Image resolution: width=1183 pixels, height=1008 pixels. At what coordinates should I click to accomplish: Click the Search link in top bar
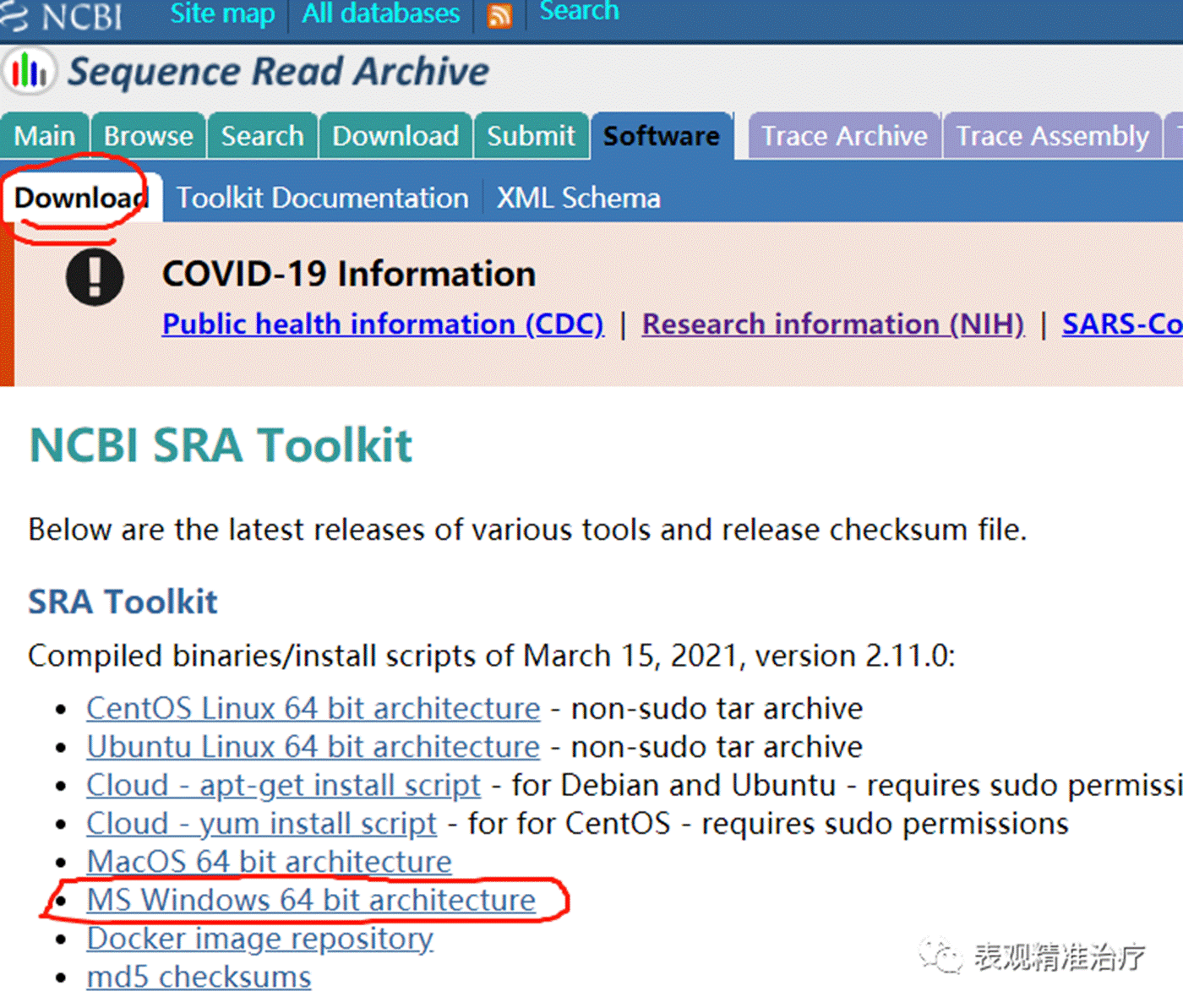pos(579,11)
